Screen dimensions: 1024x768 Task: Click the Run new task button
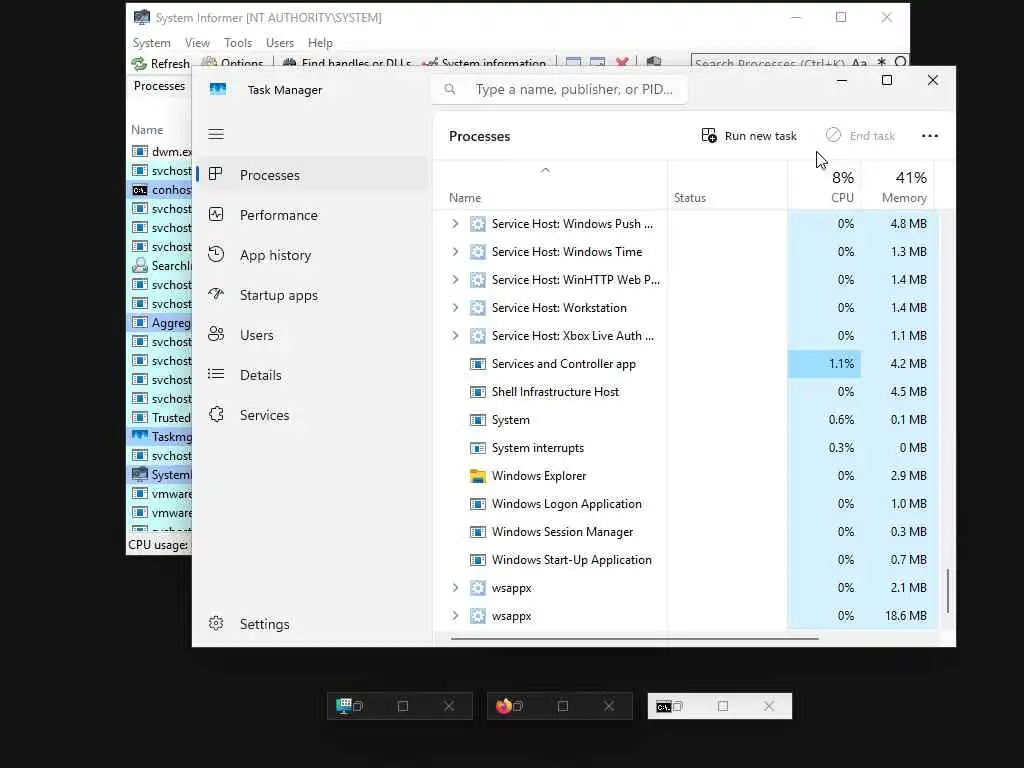(749, 135)
